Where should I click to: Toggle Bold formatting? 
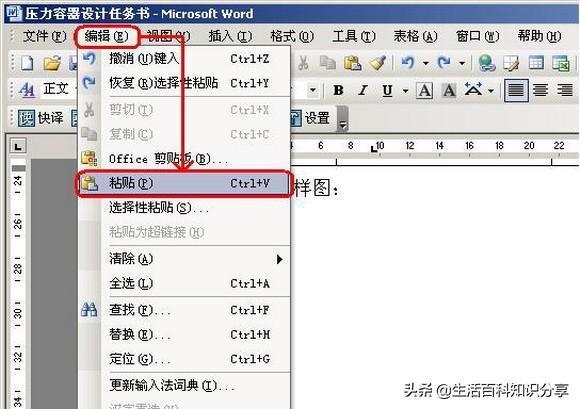point(338,90)
